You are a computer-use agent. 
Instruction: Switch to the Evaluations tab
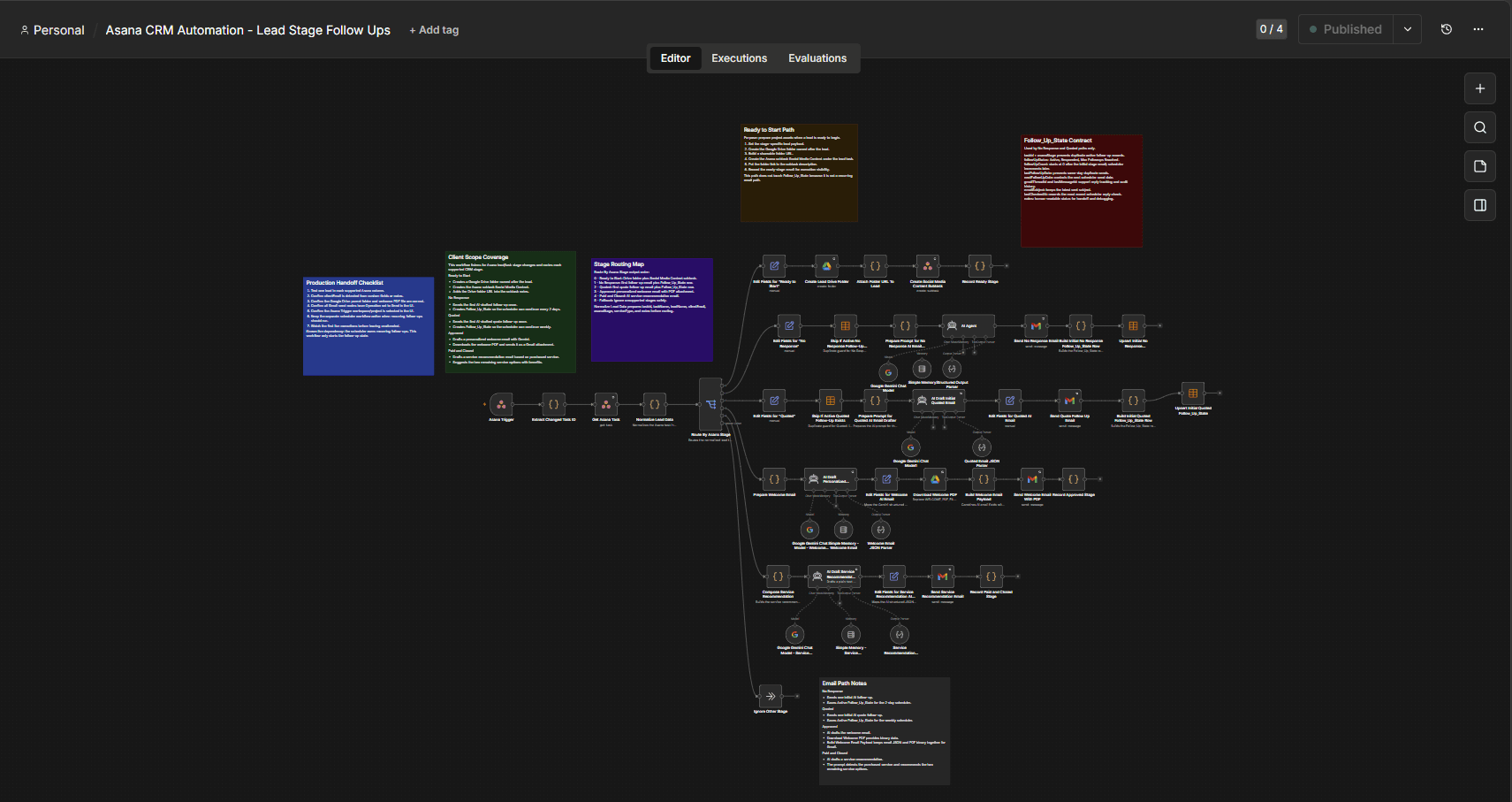pyautogui.click(x=817, y=58)
